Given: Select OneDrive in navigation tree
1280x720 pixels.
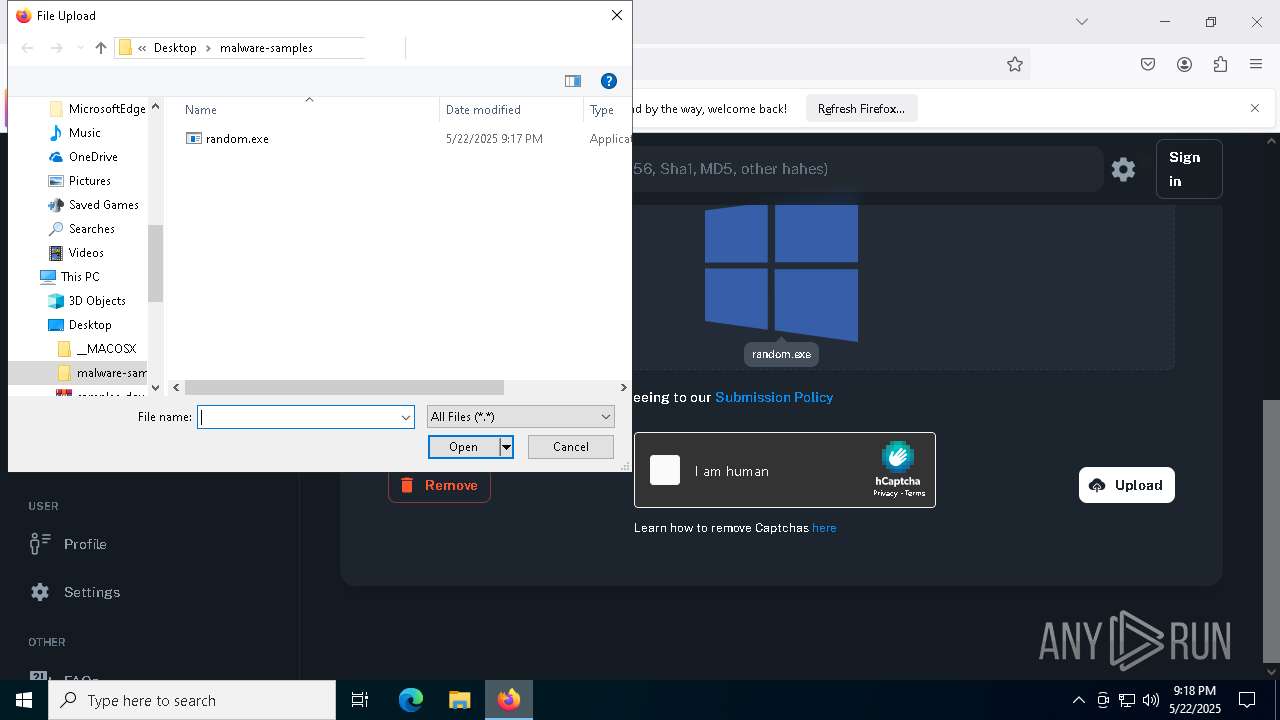Looking at the screenshot, I should 93,157.
